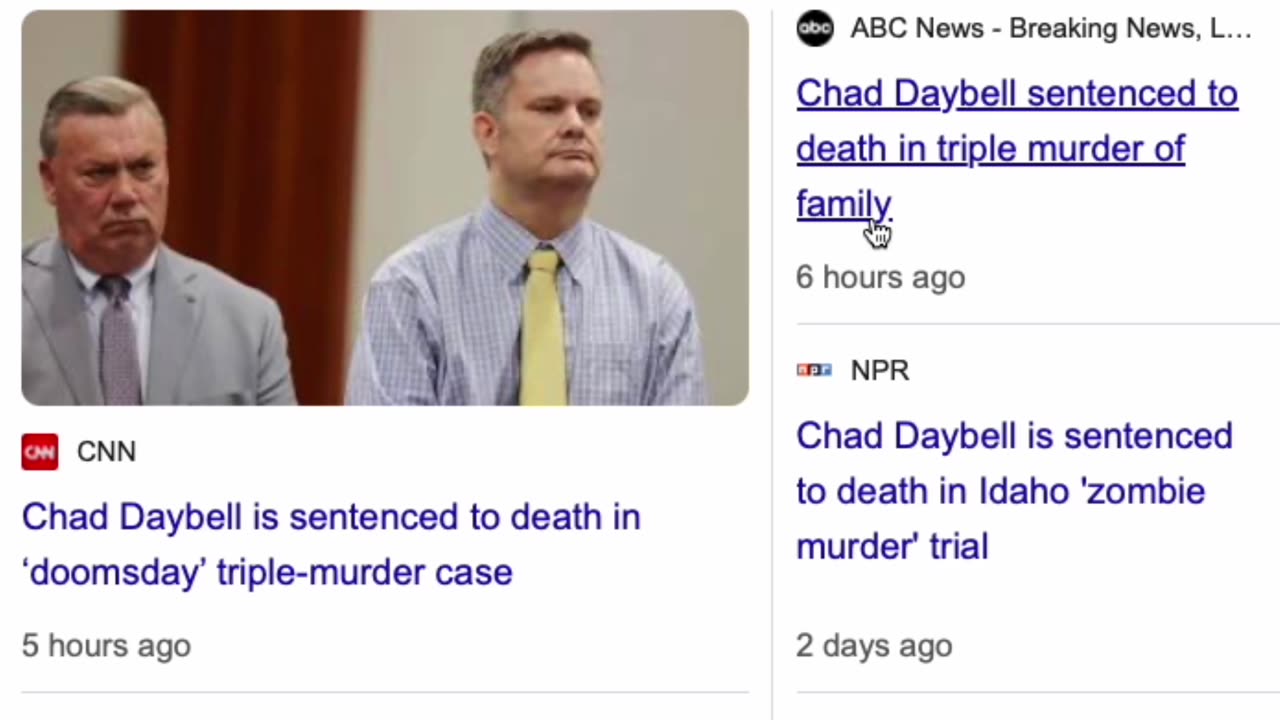
Task: Click the red CNN logo icon
Action: click(x=40, y=452)
